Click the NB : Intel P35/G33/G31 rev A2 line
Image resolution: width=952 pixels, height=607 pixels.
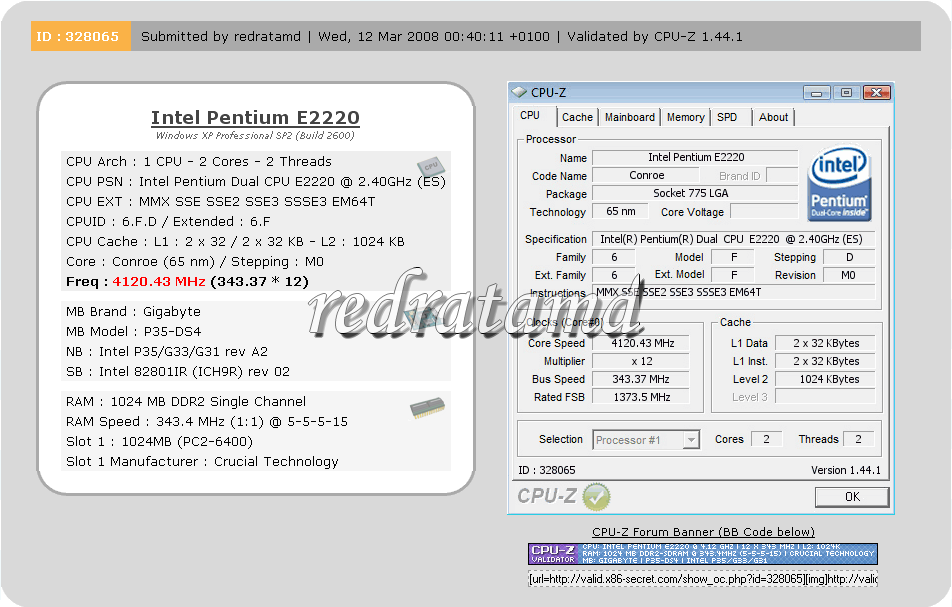click(167, 351)
